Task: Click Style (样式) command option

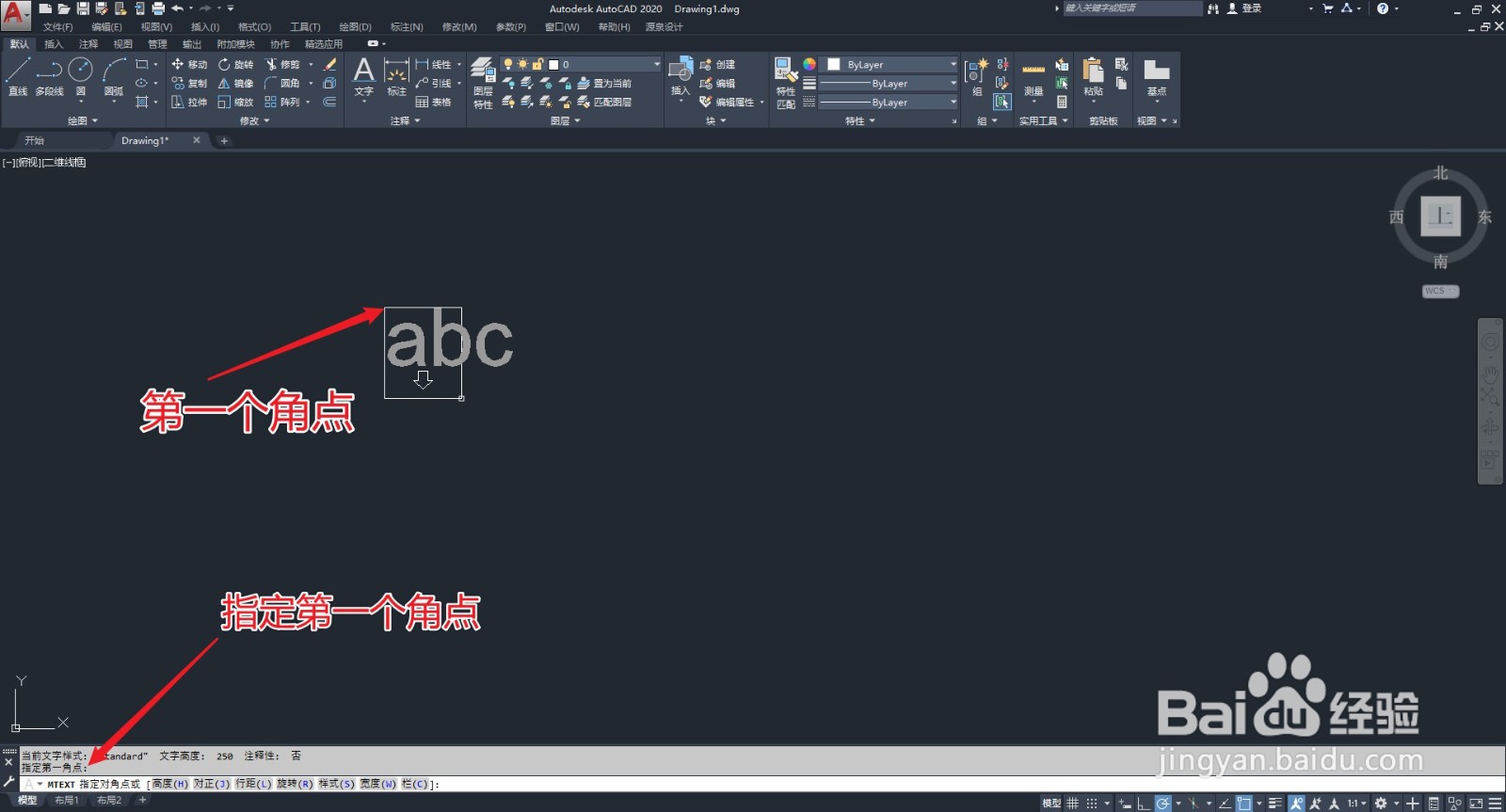Action: (336, 784)
